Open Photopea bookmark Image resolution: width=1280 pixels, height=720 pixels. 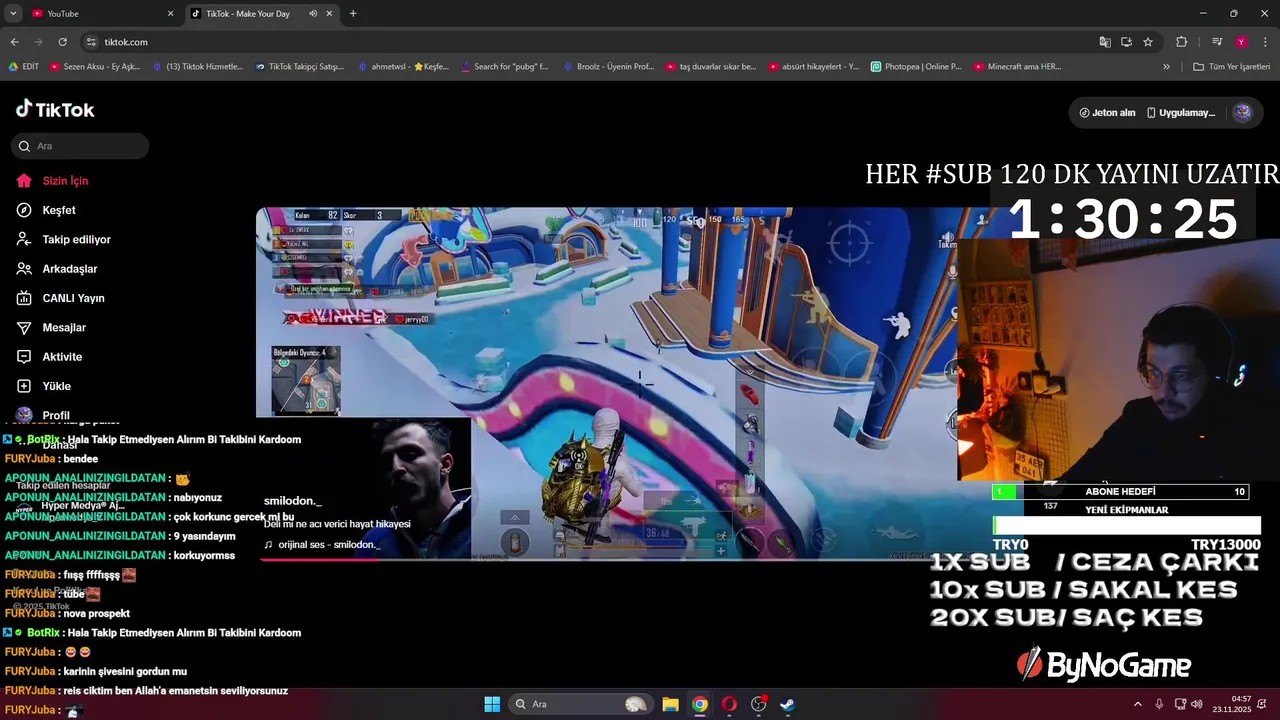tap(915, 67)
